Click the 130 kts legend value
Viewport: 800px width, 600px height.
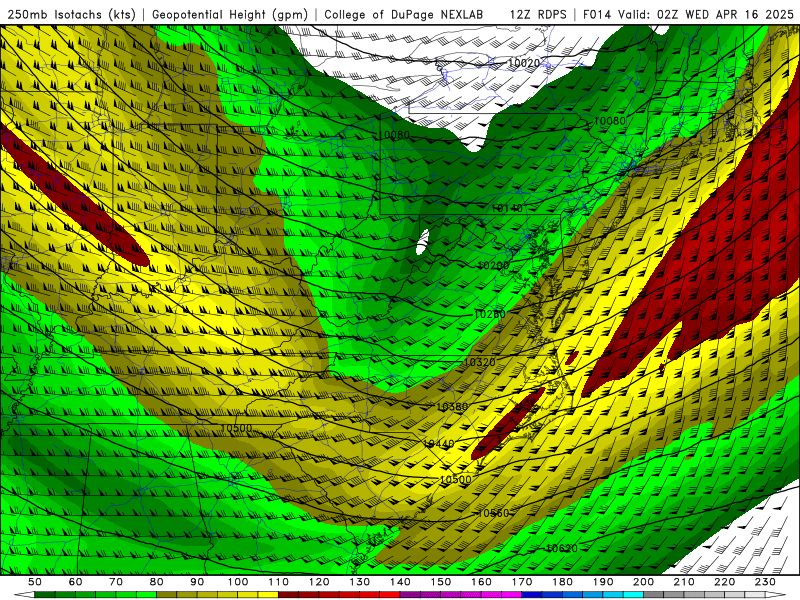click(360, 582)
